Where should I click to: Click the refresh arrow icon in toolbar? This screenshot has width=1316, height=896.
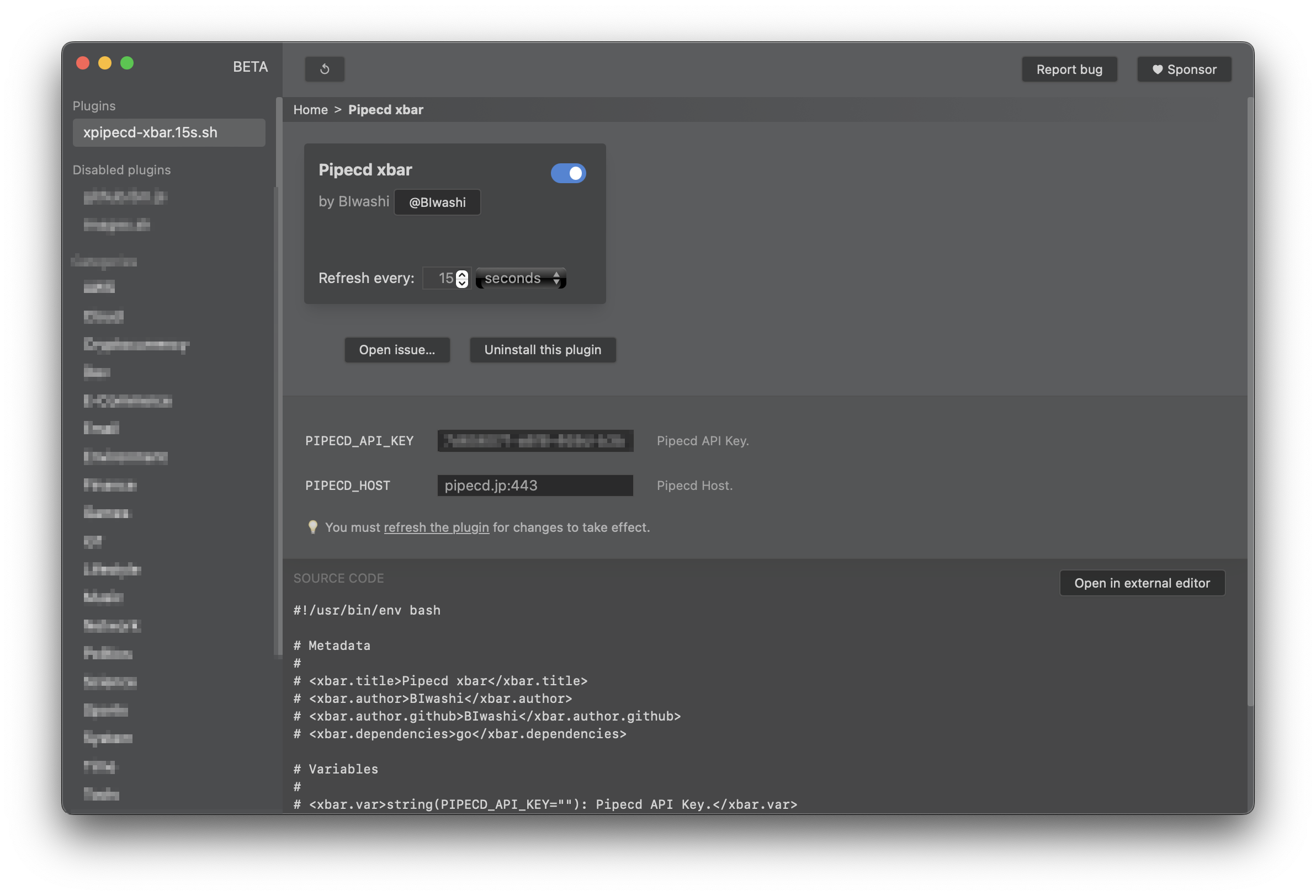pos(325,69)
